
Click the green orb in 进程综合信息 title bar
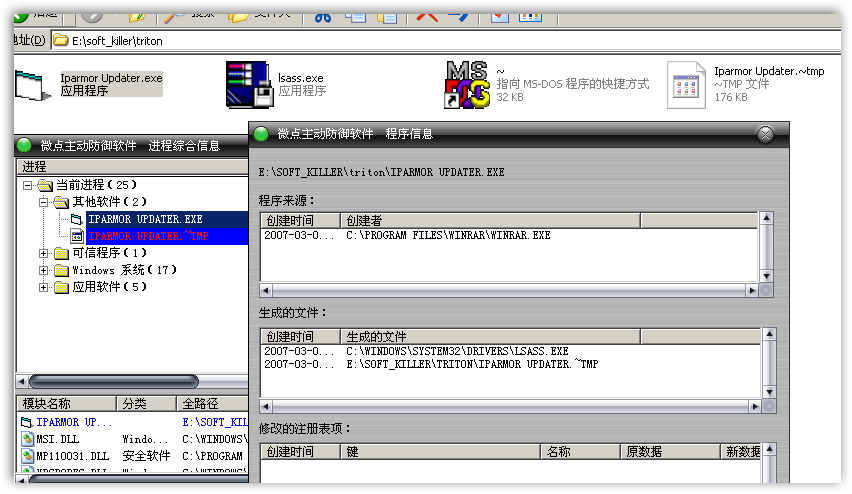click(x=24, y=145)
